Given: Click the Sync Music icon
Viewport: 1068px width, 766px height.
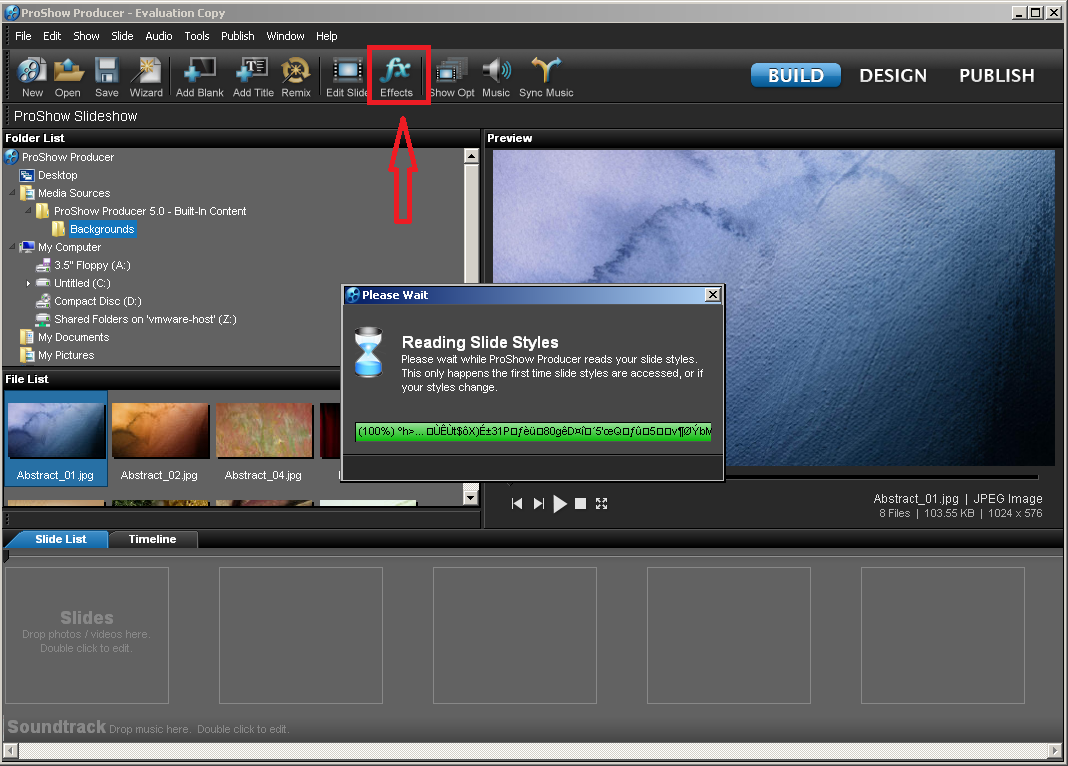Looking at the screenshot, I should (546, 77).
